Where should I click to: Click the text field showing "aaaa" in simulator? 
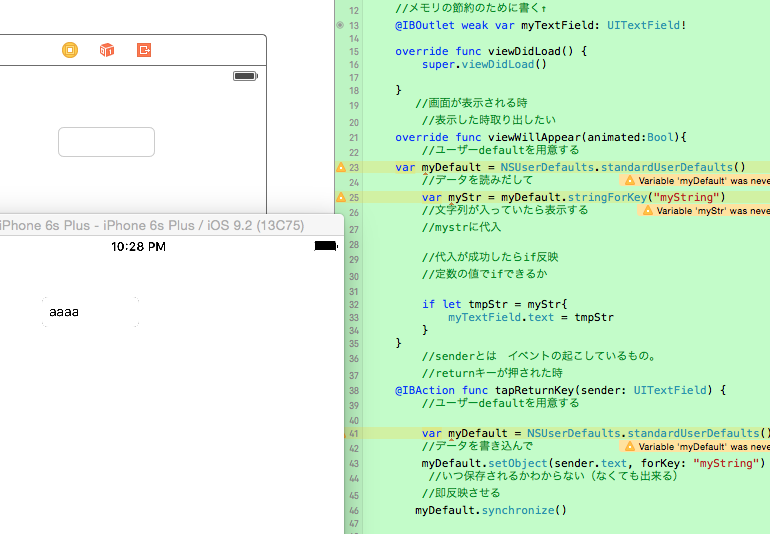click(91, 312)
